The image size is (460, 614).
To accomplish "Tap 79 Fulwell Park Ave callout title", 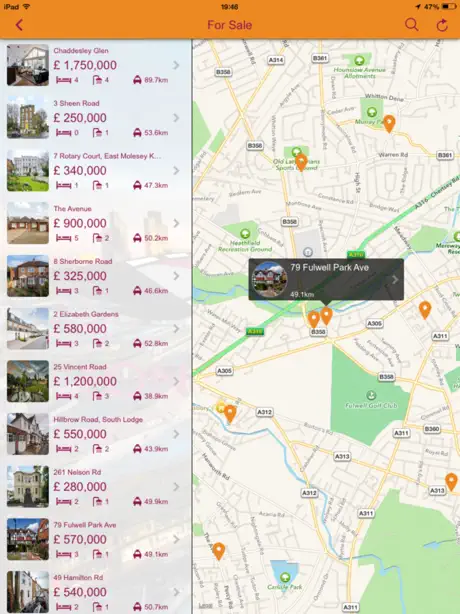I will point(329,267).
